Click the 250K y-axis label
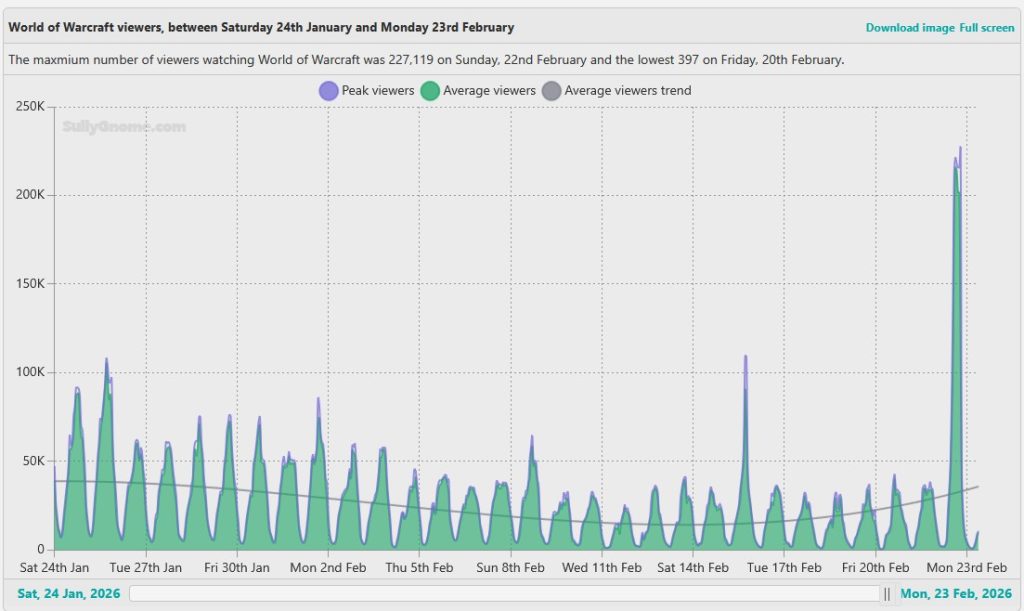This screenshot has width=1024, height=611. click(29, 106)
